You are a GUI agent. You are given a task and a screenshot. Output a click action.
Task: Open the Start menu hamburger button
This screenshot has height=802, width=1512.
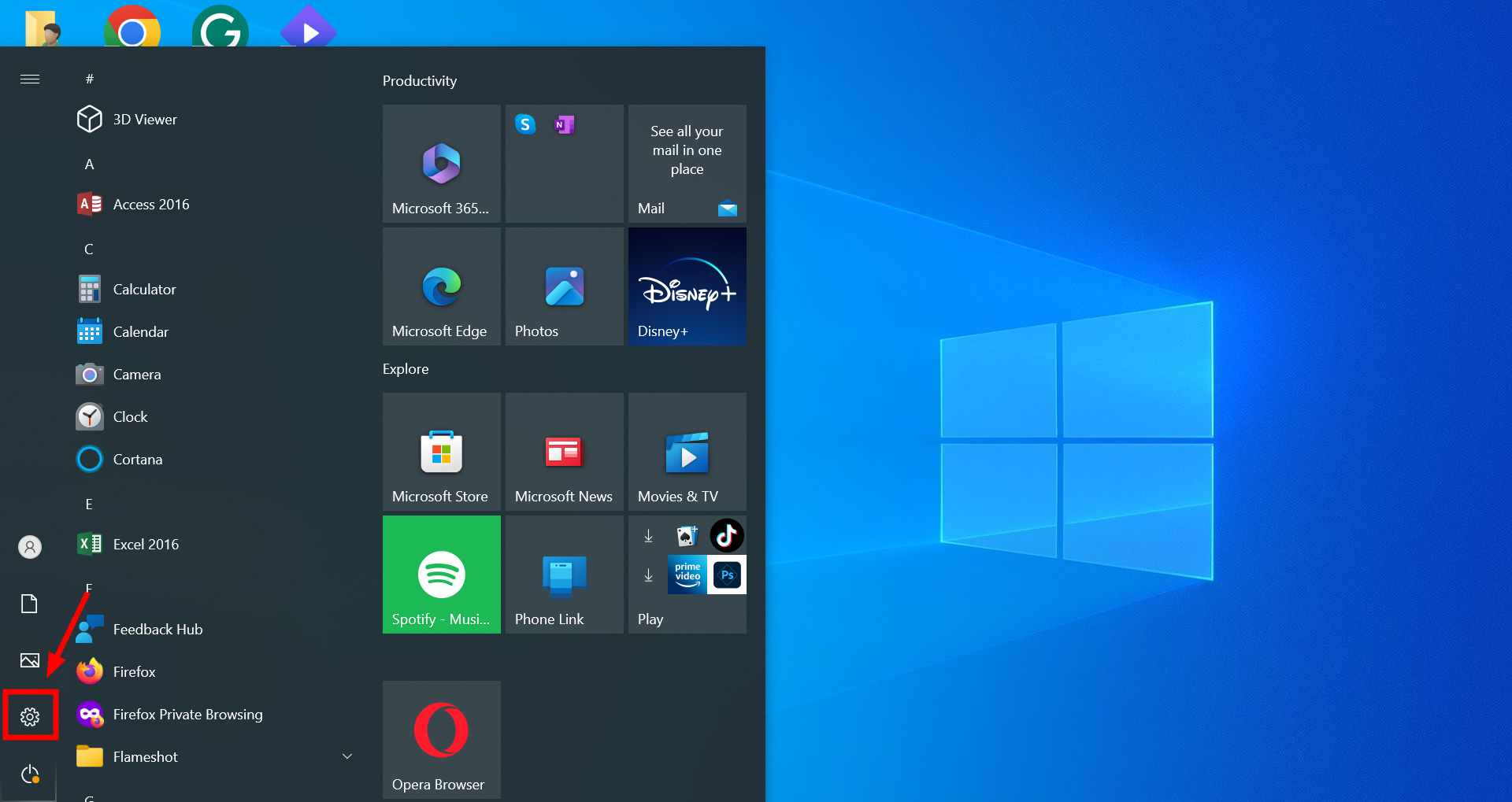click(30, 79)
